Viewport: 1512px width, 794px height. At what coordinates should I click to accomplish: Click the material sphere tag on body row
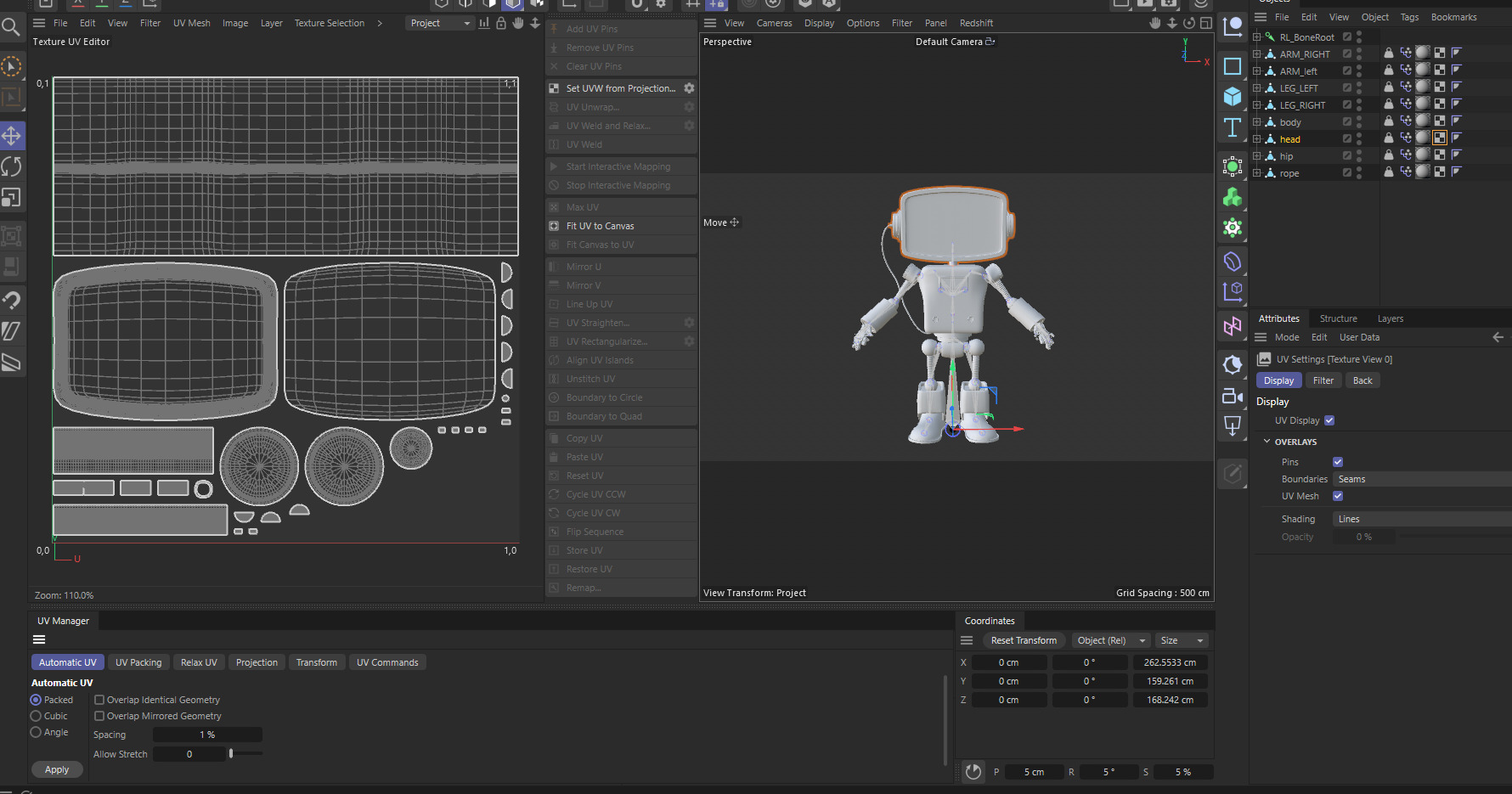pos(1423,121)
